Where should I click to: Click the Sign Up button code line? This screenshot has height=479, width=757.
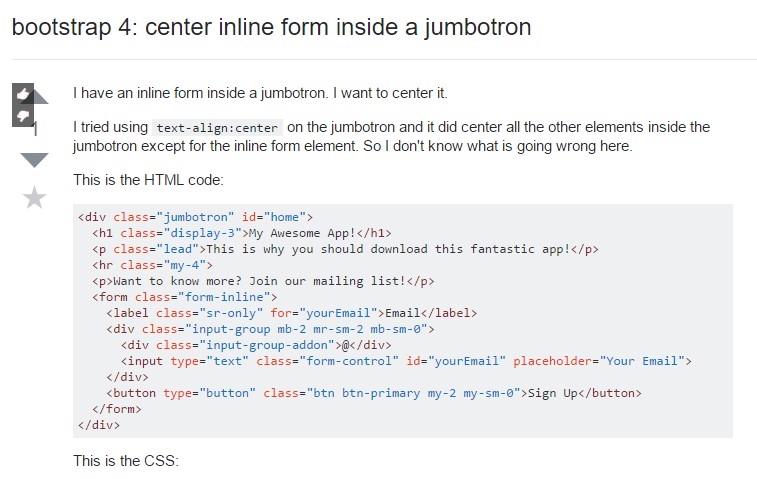(x=374, y=393)
